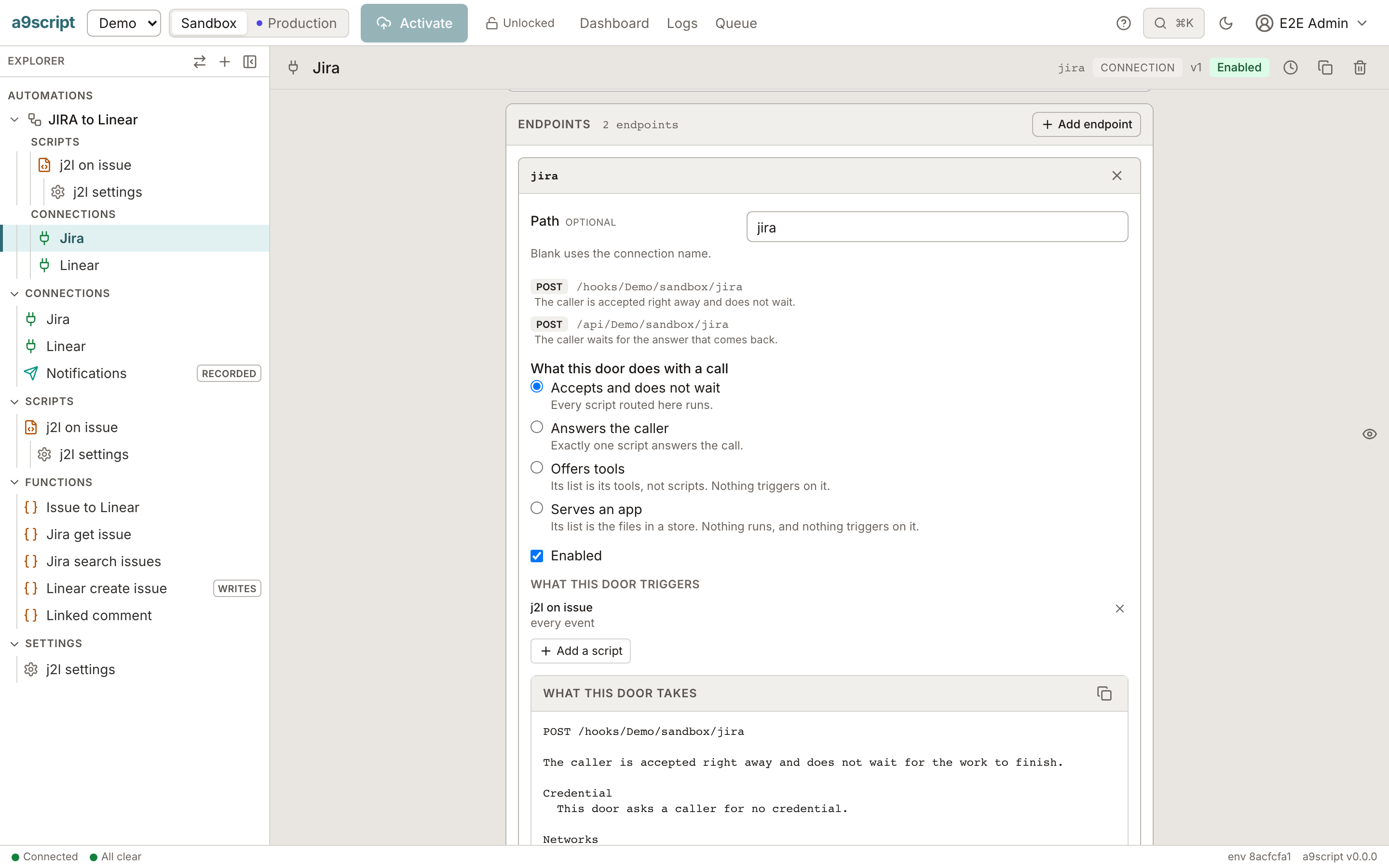Close the jira endpoint card
The height and width of the screenshot is (868, 1389).
pyautogui.click(x=1117, y=176)
